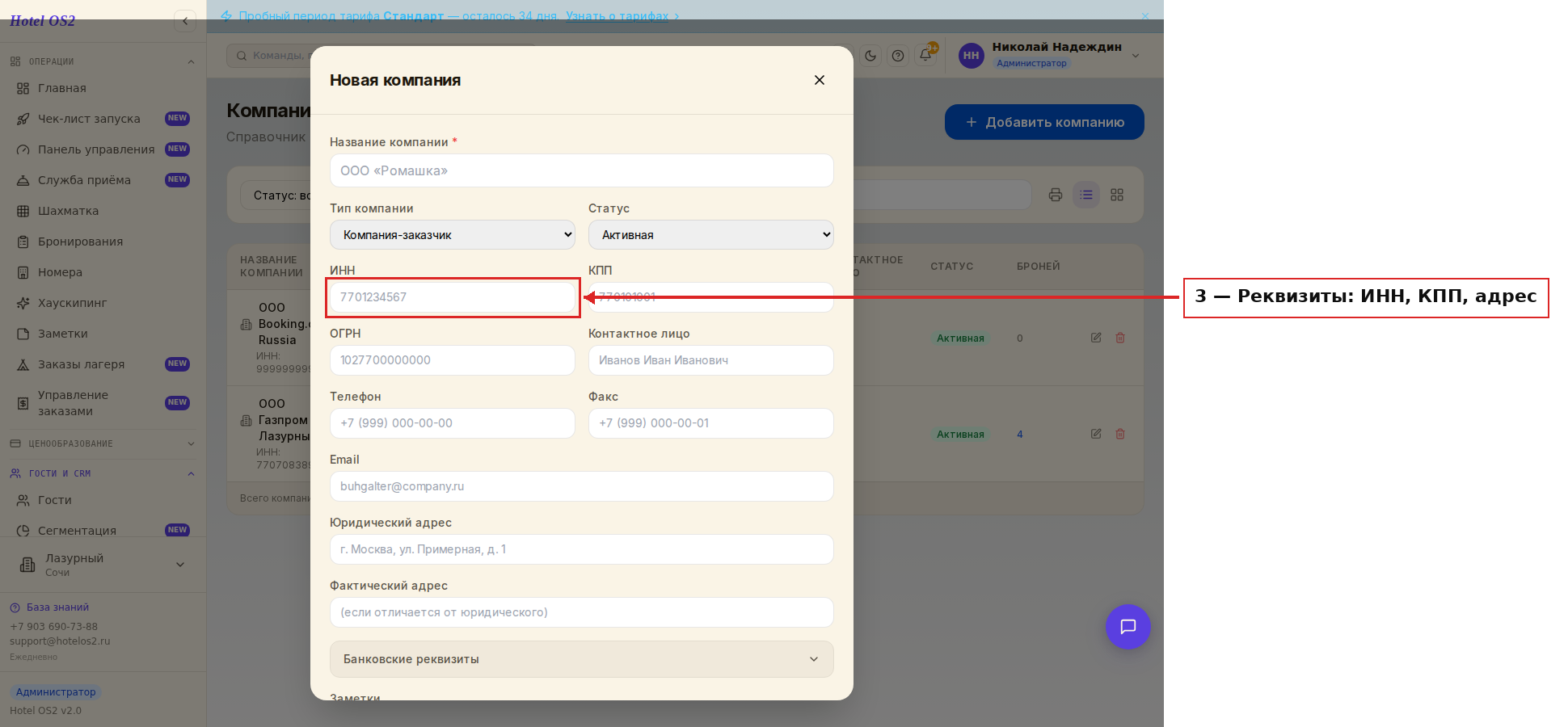Edit the Booking.com Russia company row

(1096, 338)
